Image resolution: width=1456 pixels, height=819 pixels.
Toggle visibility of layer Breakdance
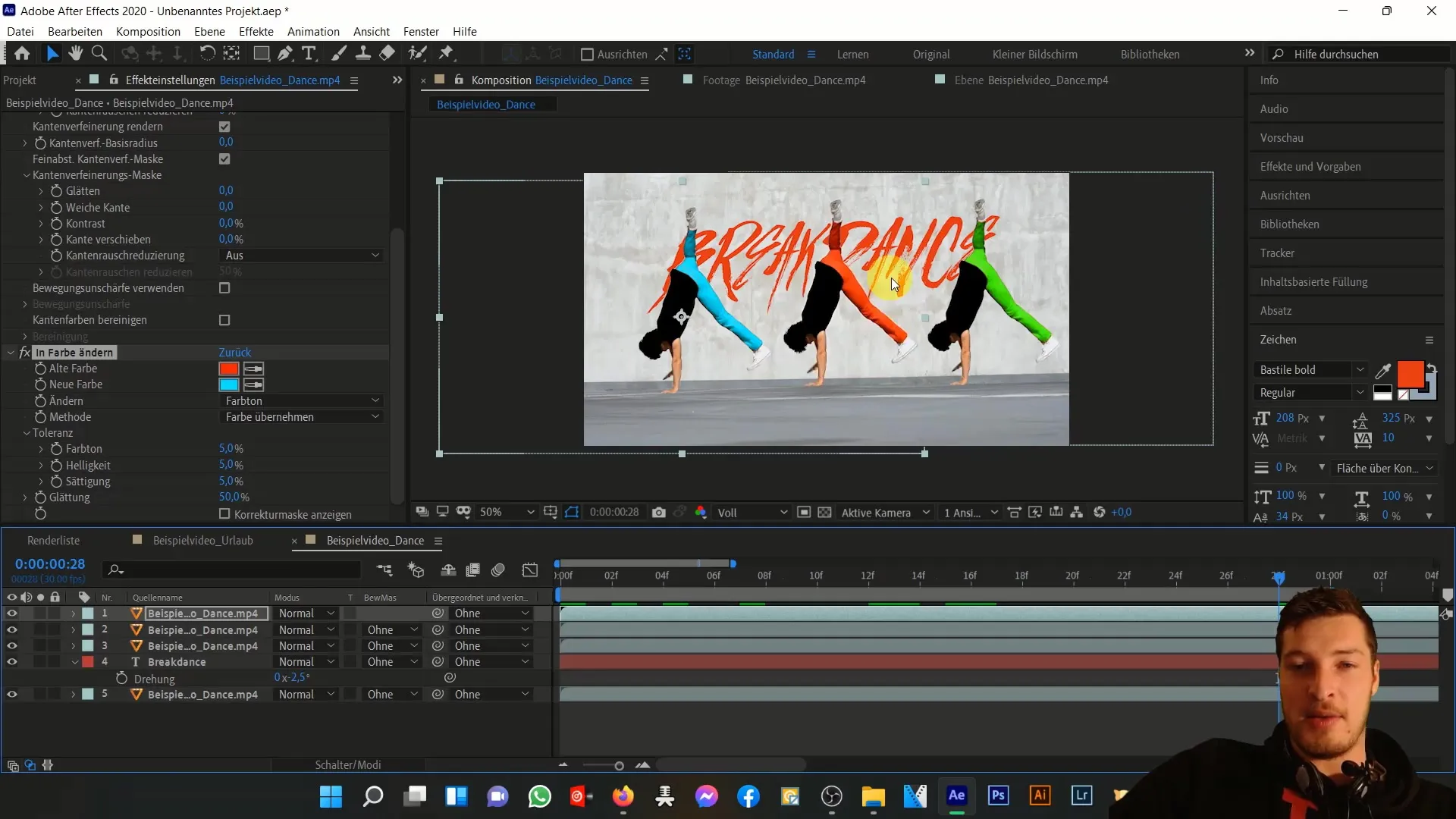coord(11,662)
